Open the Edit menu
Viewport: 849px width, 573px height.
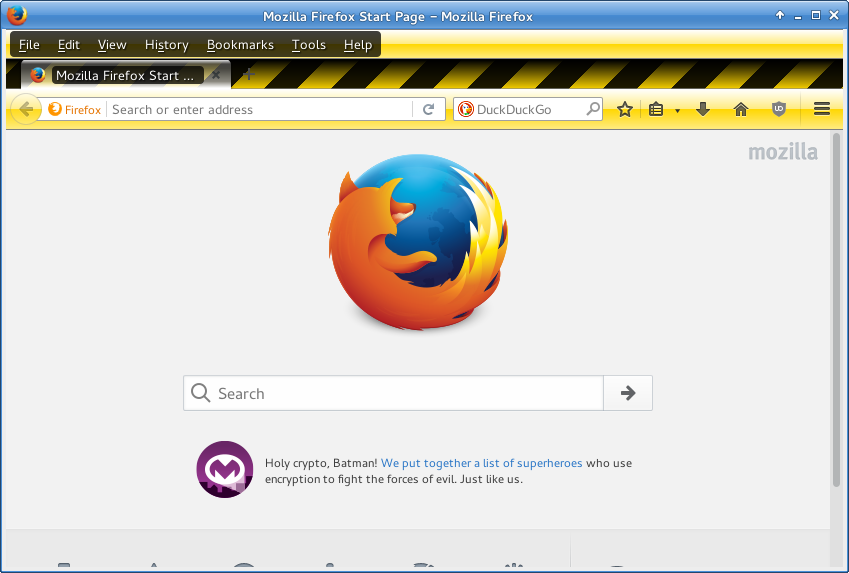point(69,45)
